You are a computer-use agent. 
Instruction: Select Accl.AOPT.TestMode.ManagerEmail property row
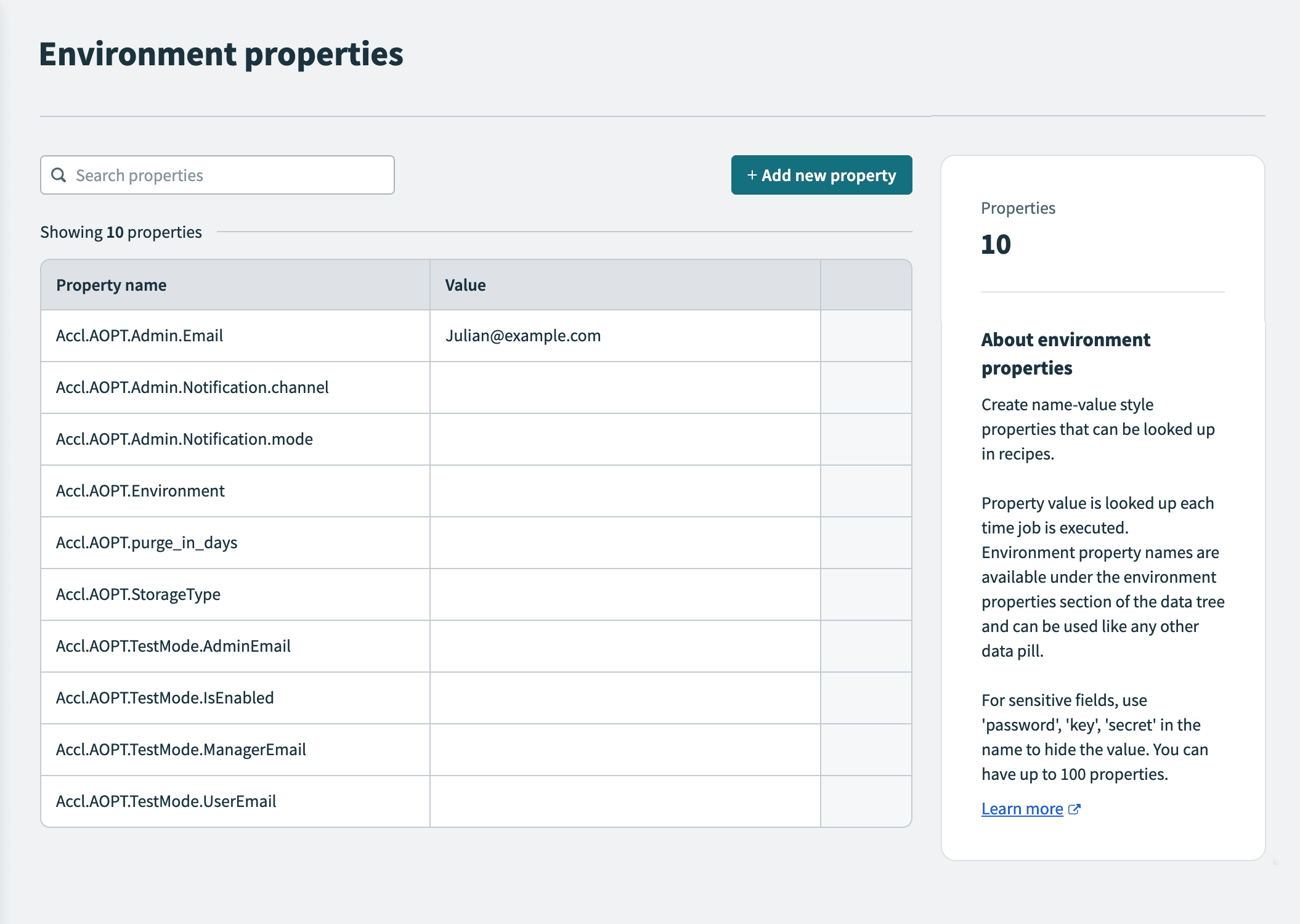click(181, 750)
